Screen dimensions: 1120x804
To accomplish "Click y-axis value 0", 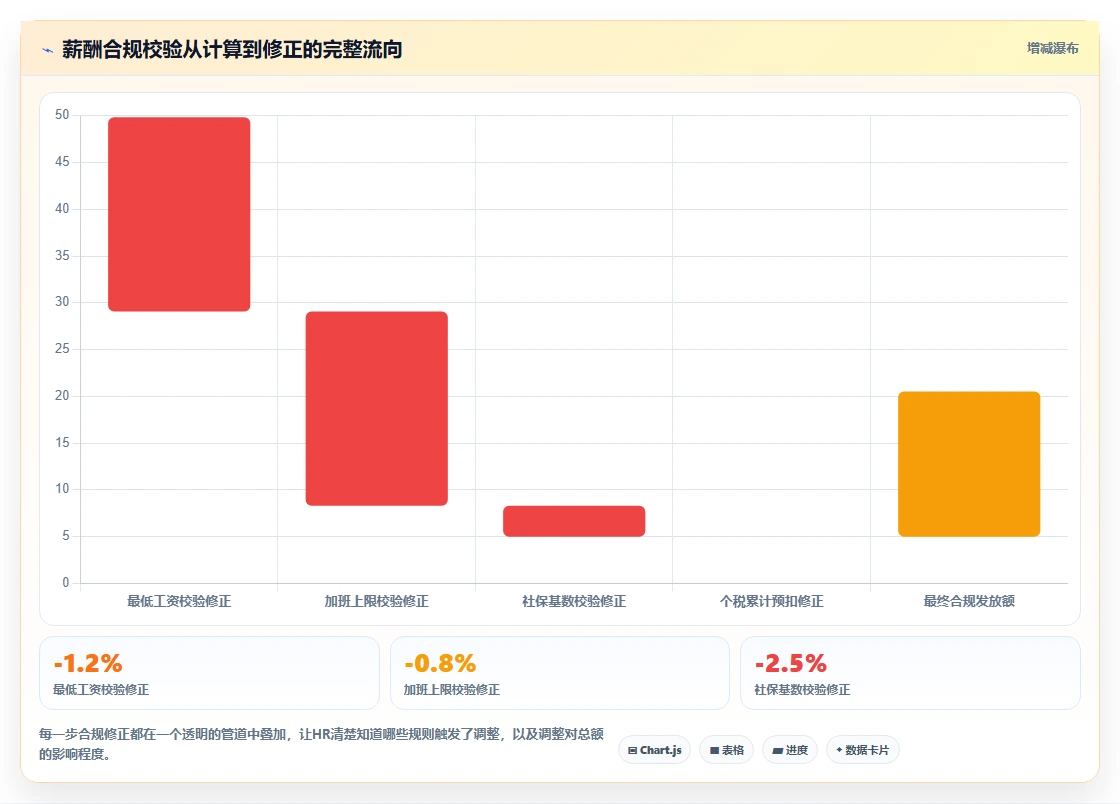I will tap(66, 582).
